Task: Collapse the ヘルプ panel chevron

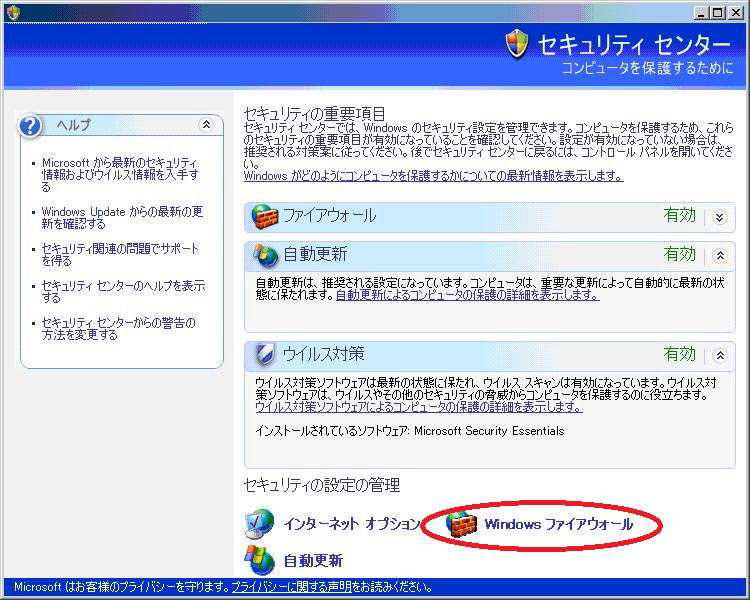Action: [206, 125]
